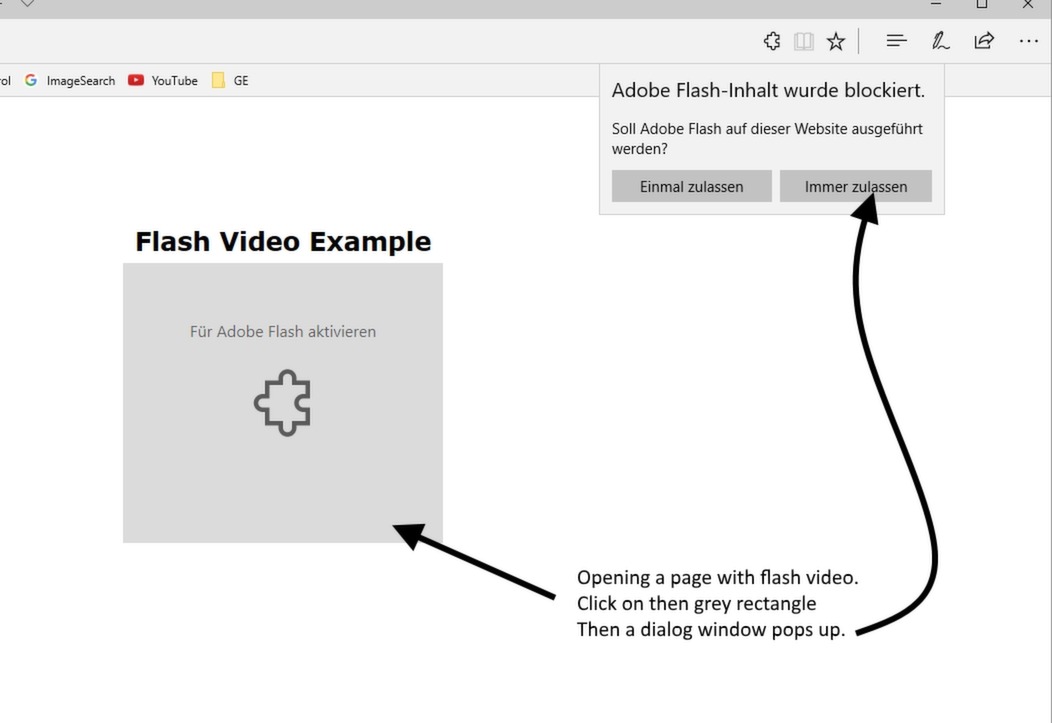Close the browser window
The height and width of the screenshot is (723, 1052).
[1028, 4]
